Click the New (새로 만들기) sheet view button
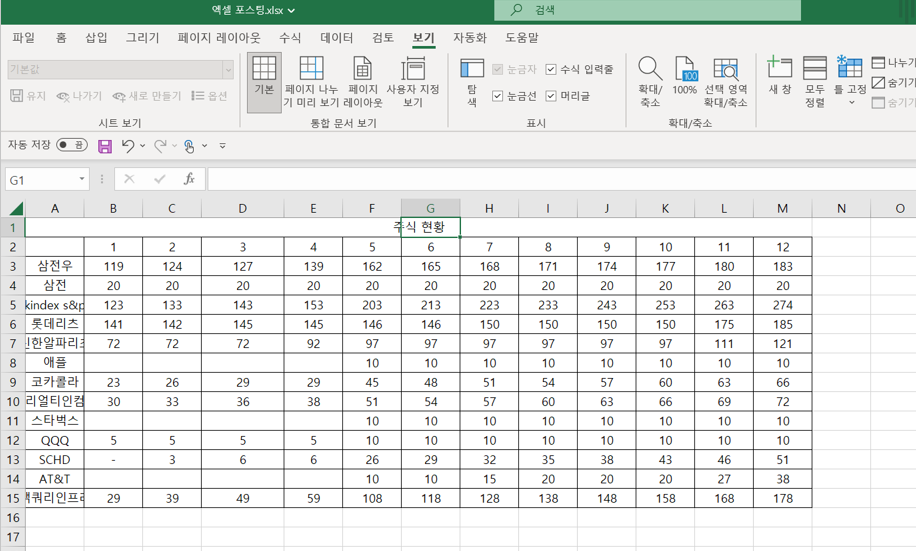The height and width of the screenshot is (551, 916). point(147,96)
